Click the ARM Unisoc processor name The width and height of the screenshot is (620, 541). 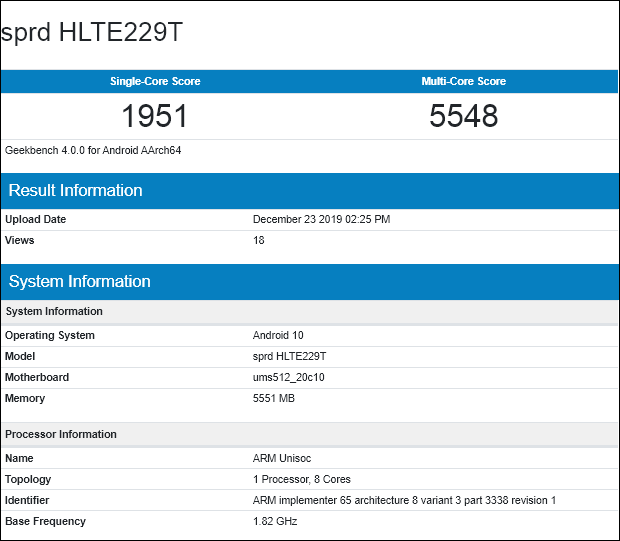[282, 458]
